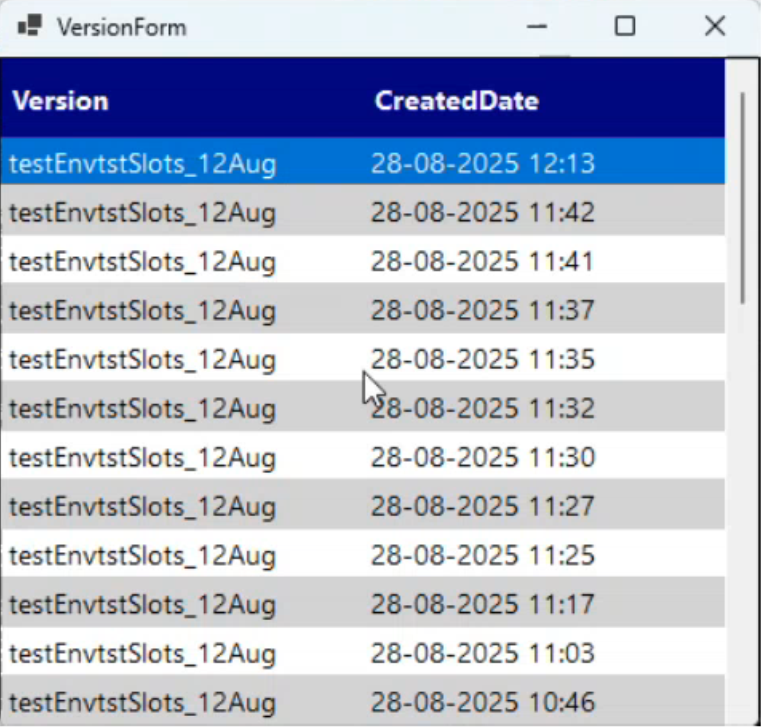This screenshot has height=728, width=762.
Task: Minimize the VersionForm window
Action: 537,27
